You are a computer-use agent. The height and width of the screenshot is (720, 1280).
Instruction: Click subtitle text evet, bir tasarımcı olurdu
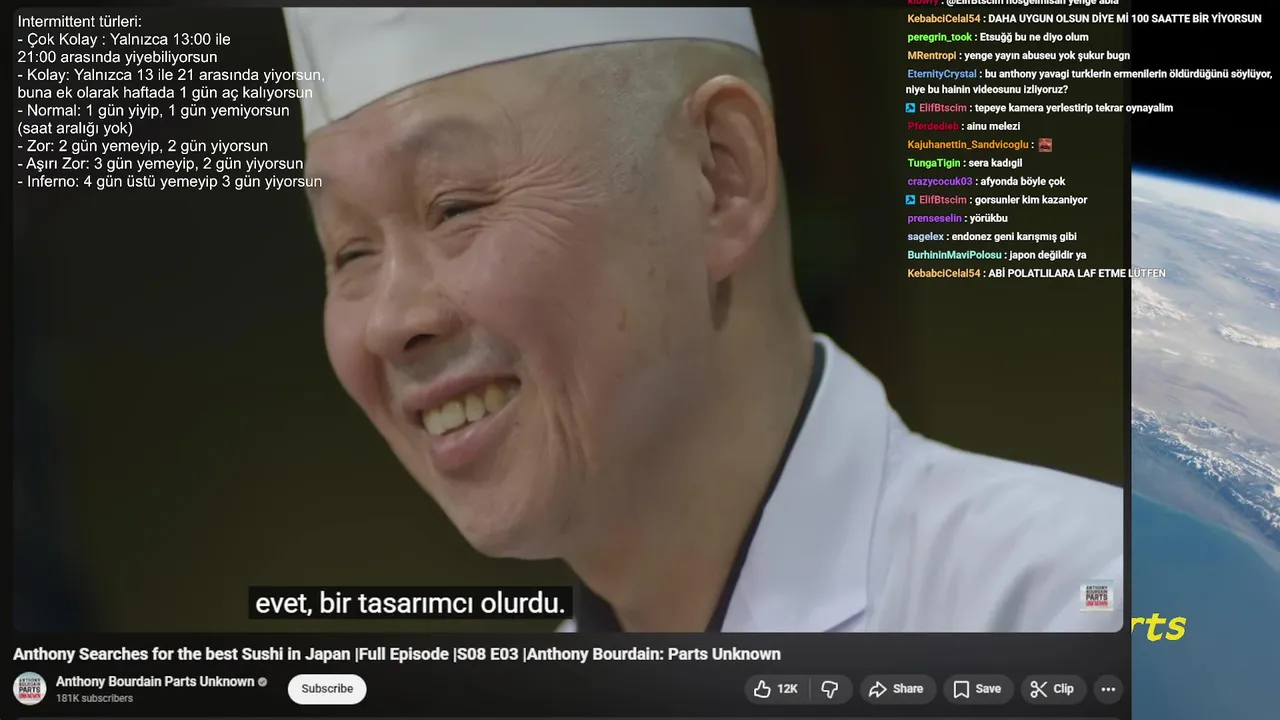[x=410, y=604]
